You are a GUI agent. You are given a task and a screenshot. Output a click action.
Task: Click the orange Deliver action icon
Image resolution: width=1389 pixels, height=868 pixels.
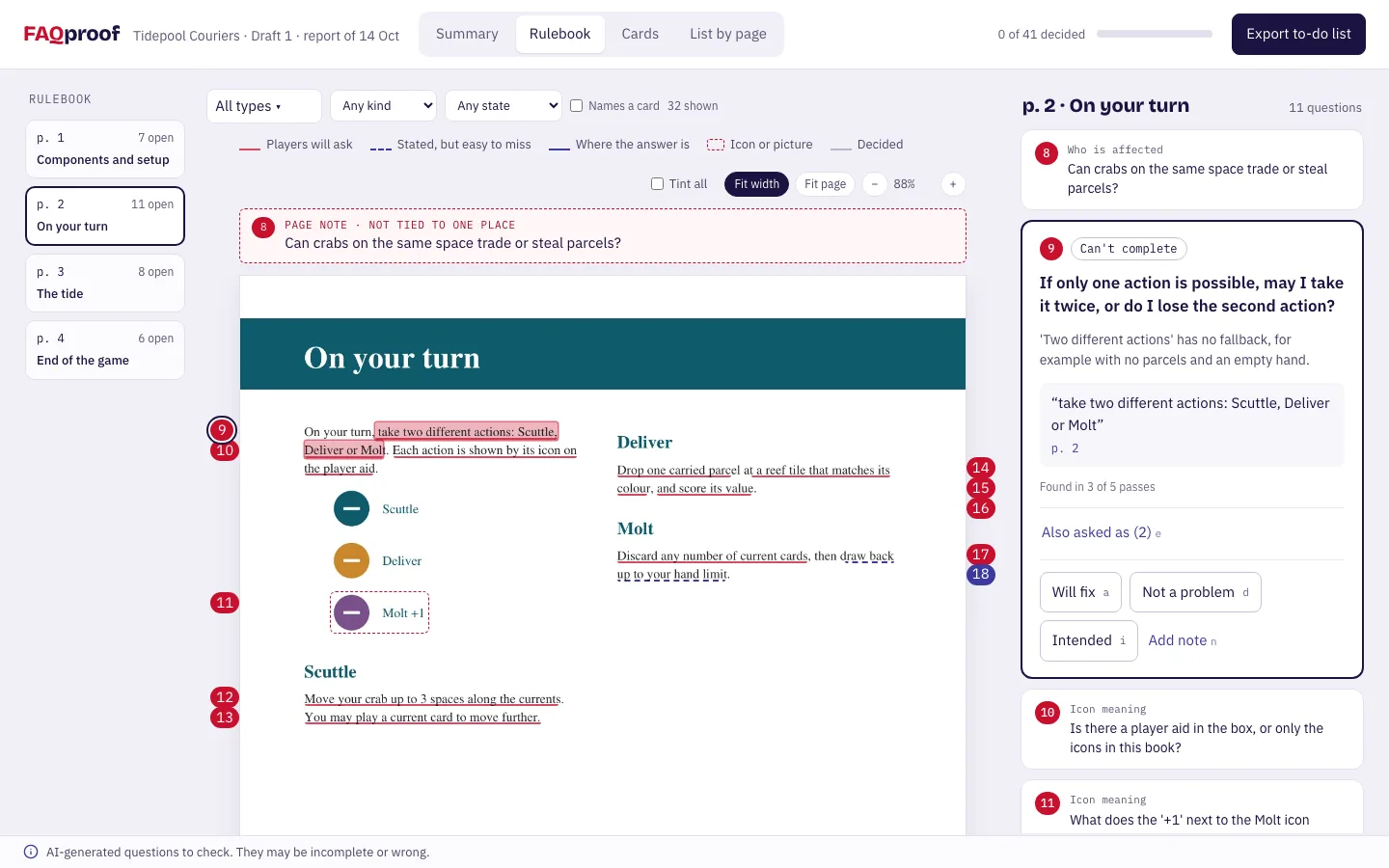tap(351, 560)
